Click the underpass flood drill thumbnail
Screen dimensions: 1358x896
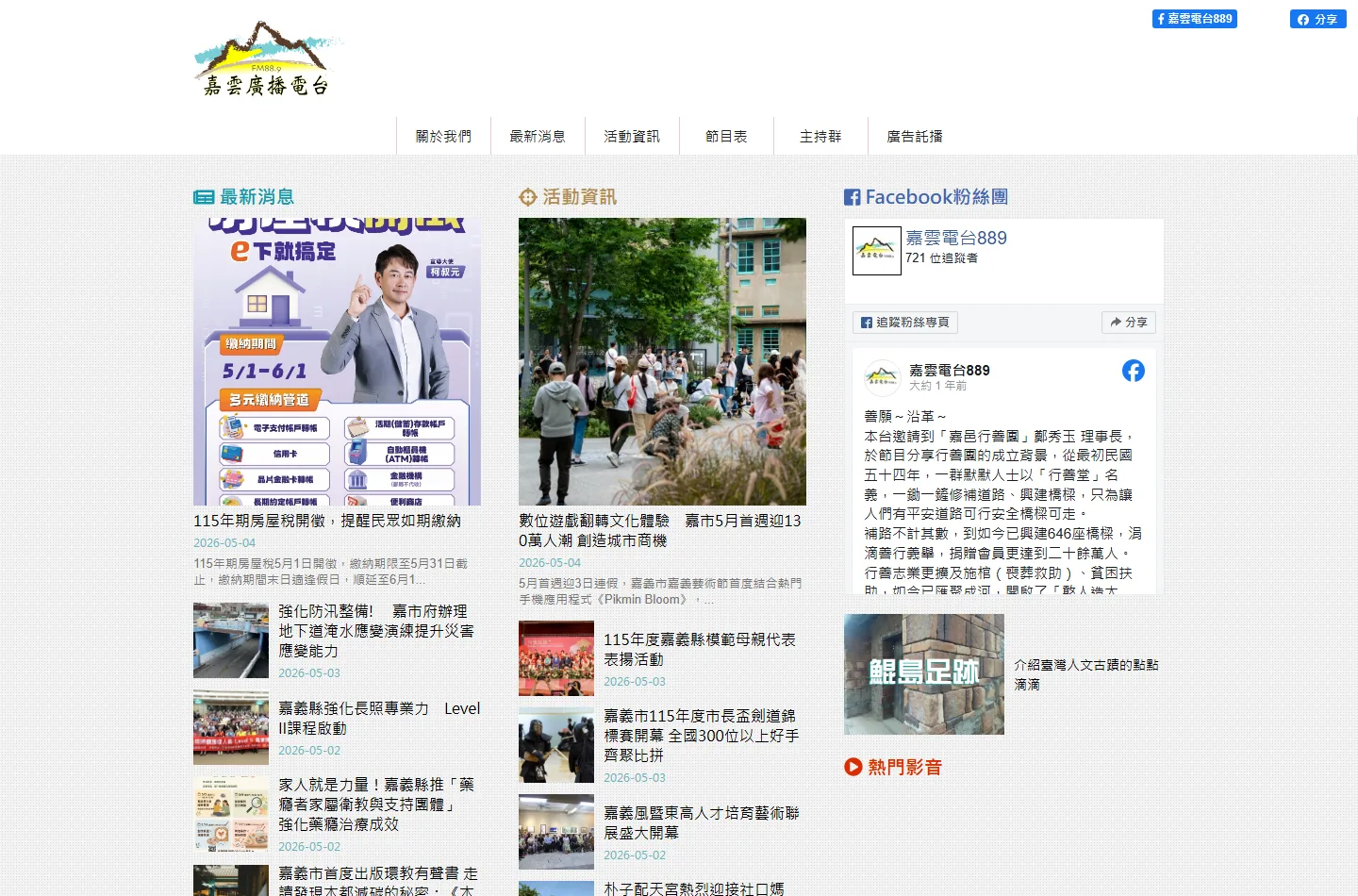(x=231, y=640)
